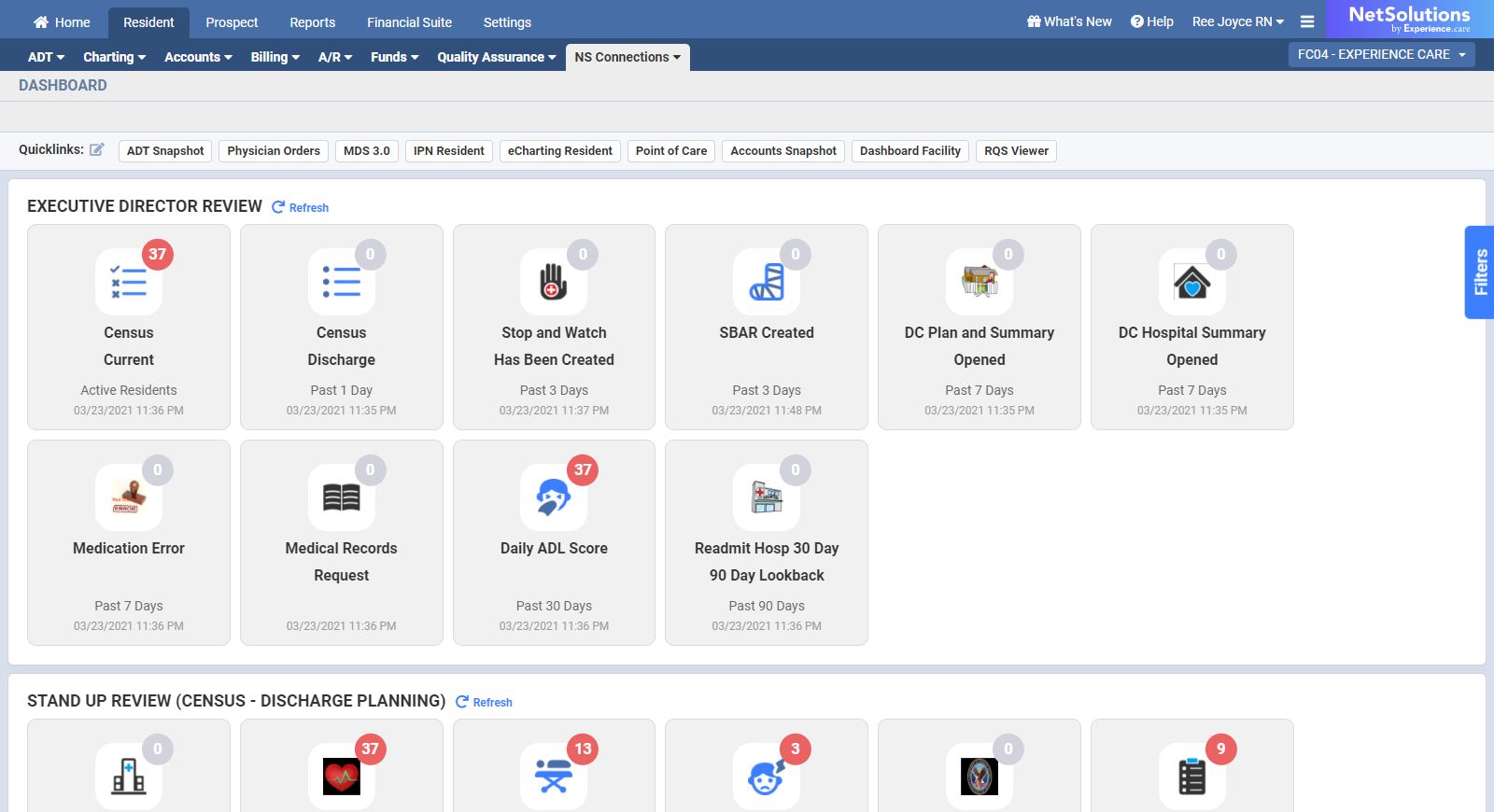Viewport: 1494px width, 812px height.
Task: Switch to the Prospect tab
Action: [232, 22]
